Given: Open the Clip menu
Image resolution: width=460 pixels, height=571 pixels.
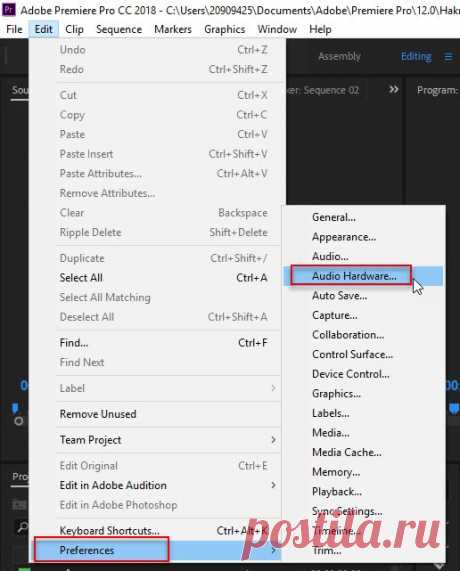Looking at the screenshot, I should pyautogui.click(x=74, y=29).
